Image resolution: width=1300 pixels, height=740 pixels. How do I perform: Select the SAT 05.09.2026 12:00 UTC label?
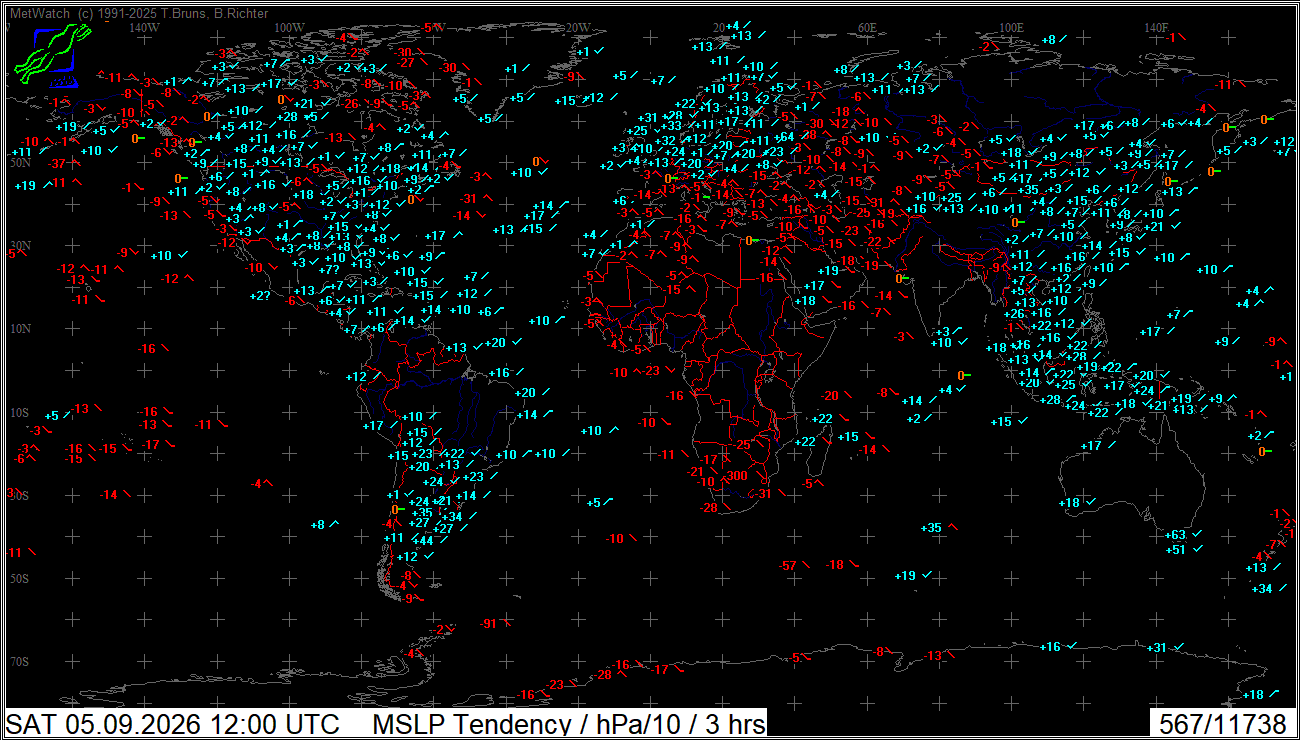pyautogui.click(x=172, y=724)
